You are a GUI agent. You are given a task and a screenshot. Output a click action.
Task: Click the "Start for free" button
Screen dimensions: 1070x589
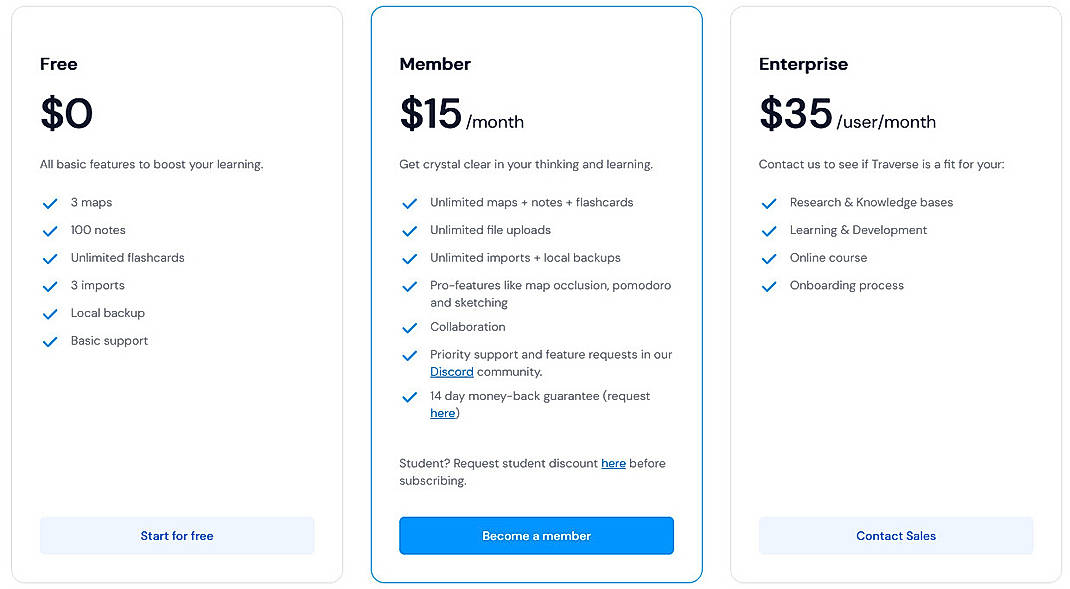(x=177, y=535)
